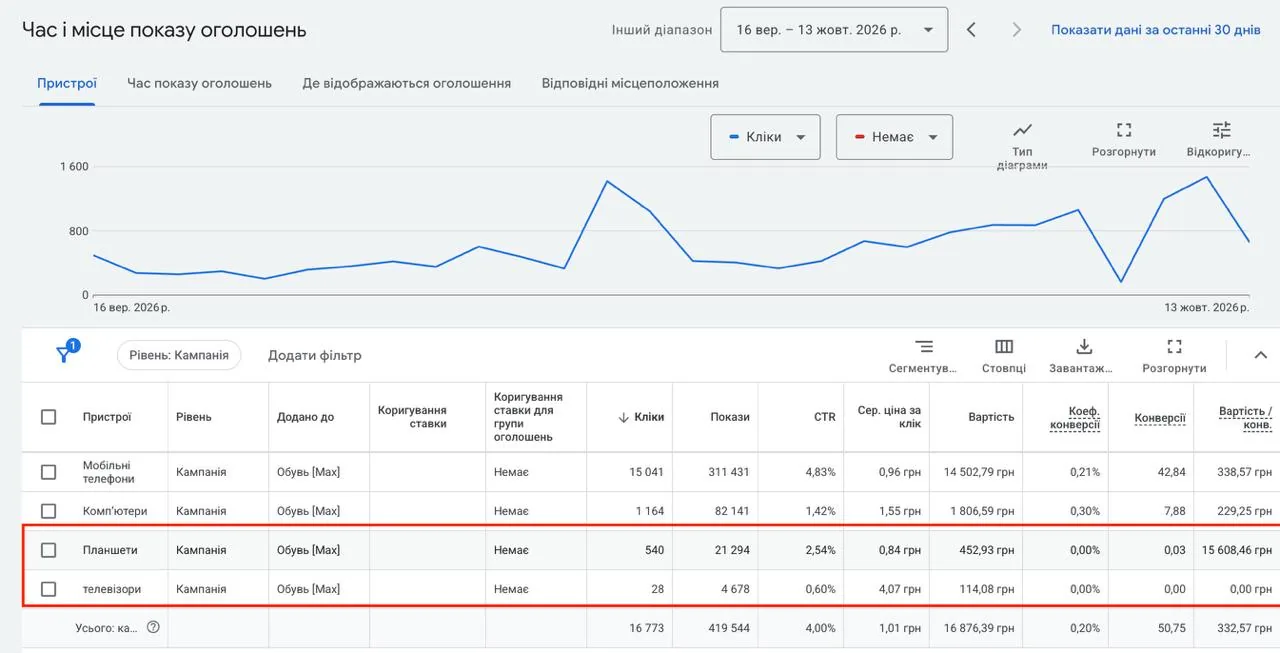Open Де відображаються оголошення tab
This screenshot has width=1280, height=653.
407,84
